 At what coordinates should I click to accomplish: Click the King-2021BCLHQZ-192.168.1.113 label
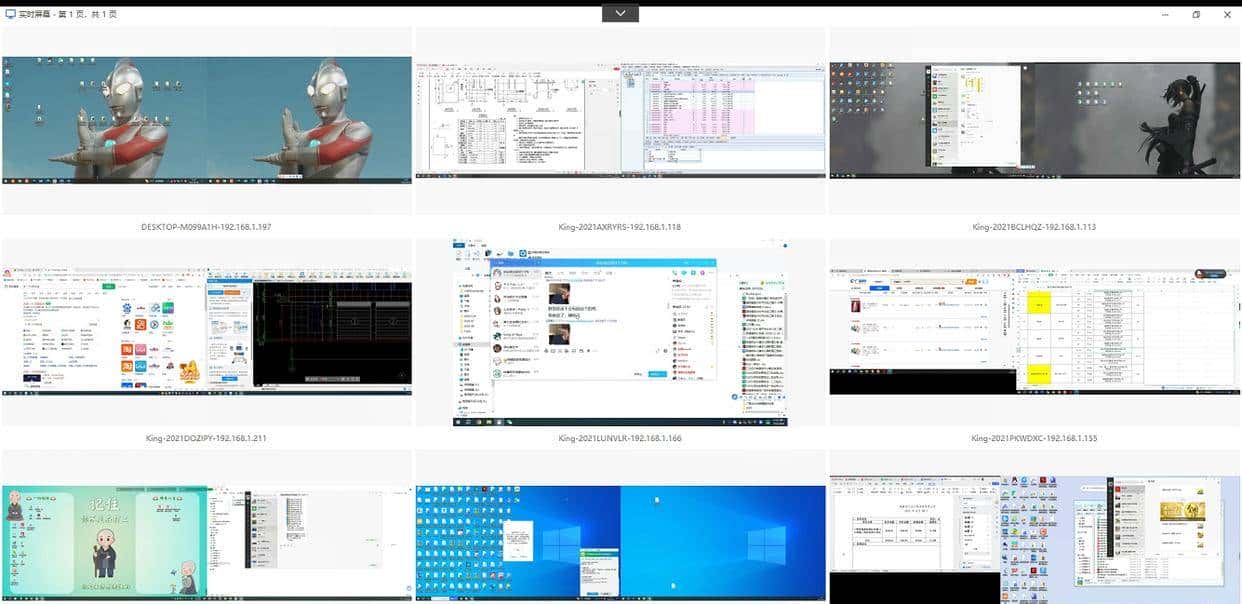(x=1034, y=227)
